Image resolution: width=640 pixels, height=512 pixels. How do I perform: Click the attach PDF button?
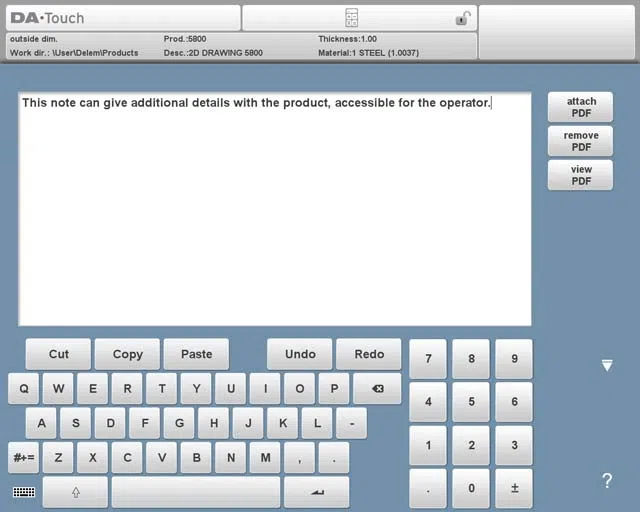[580, 107]
